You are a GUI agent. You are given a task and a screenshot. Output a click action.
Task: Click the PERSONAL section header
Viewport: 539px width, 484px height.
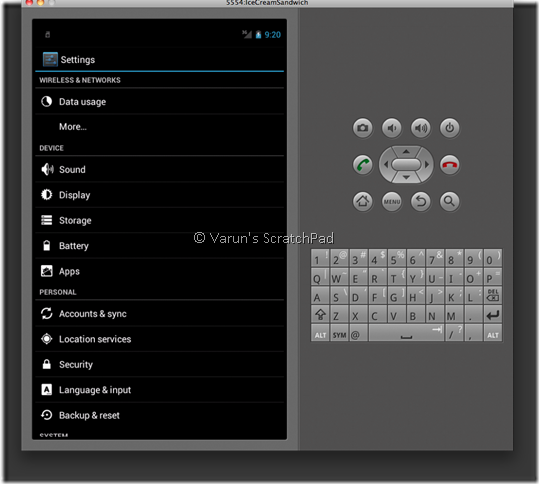(x=58, y=292)
